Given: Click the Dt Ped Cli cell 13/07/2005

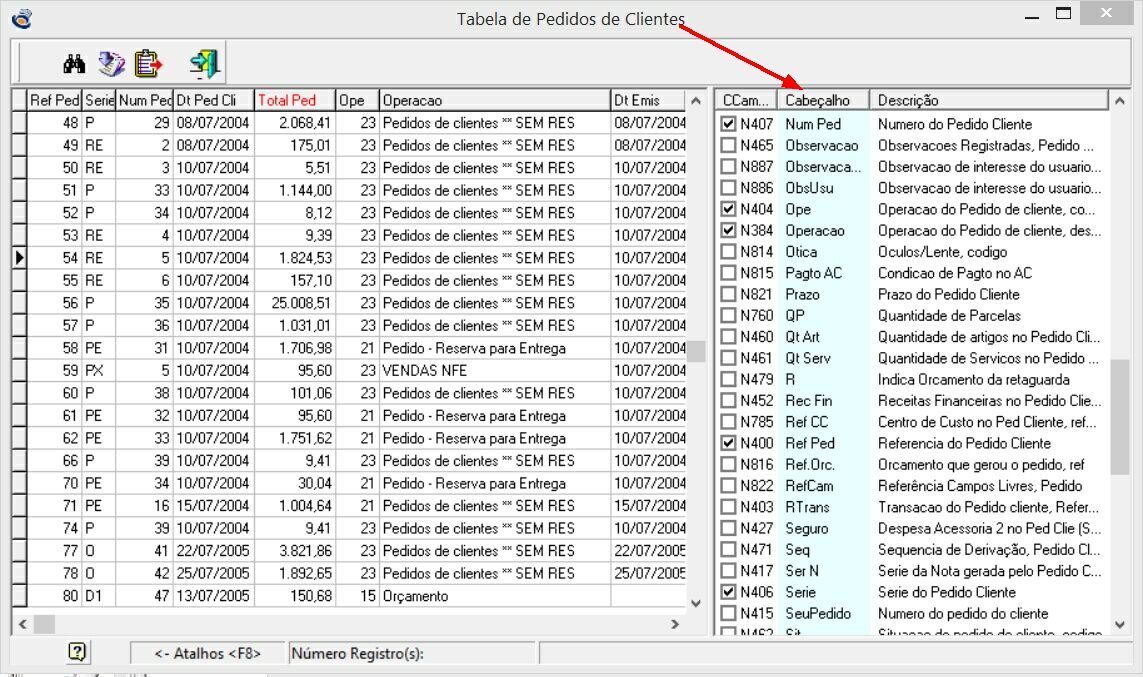Looking at the screenshot, I should click(214, 595).
